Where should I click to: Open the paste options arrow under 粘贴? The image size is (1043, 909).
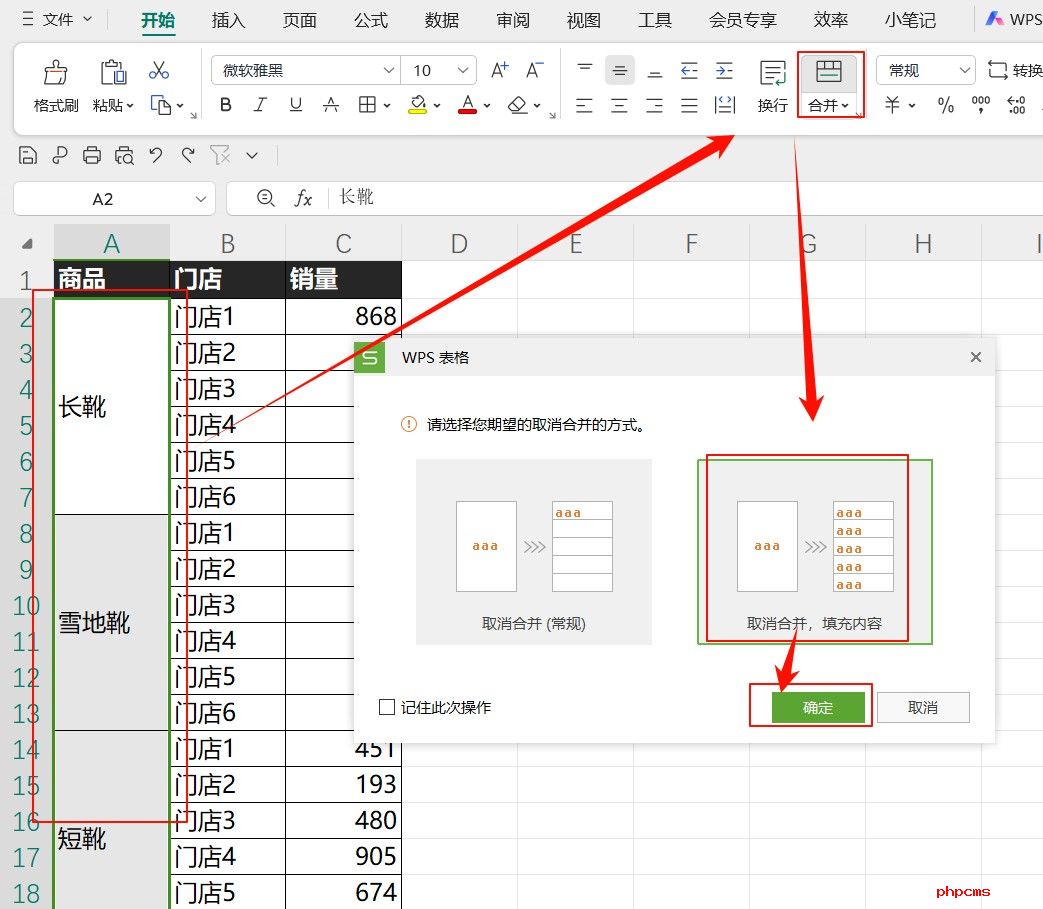pos(130,105)
